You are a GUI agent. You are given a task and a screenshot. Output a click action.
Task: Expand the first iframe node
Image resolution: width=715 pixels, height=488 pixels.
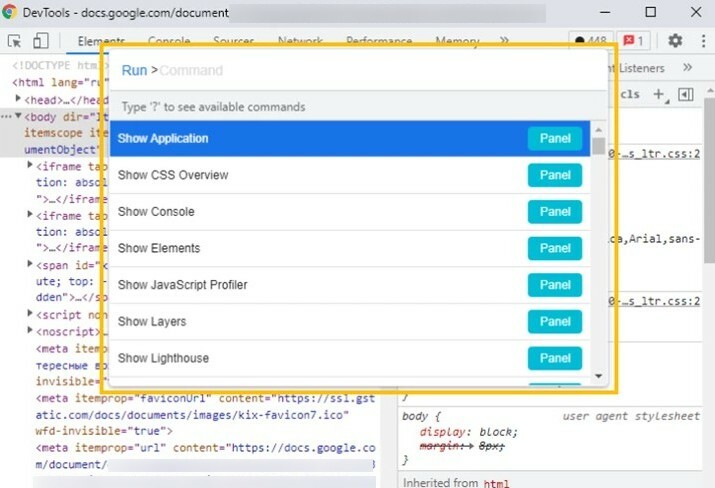(x=30, y=165)
